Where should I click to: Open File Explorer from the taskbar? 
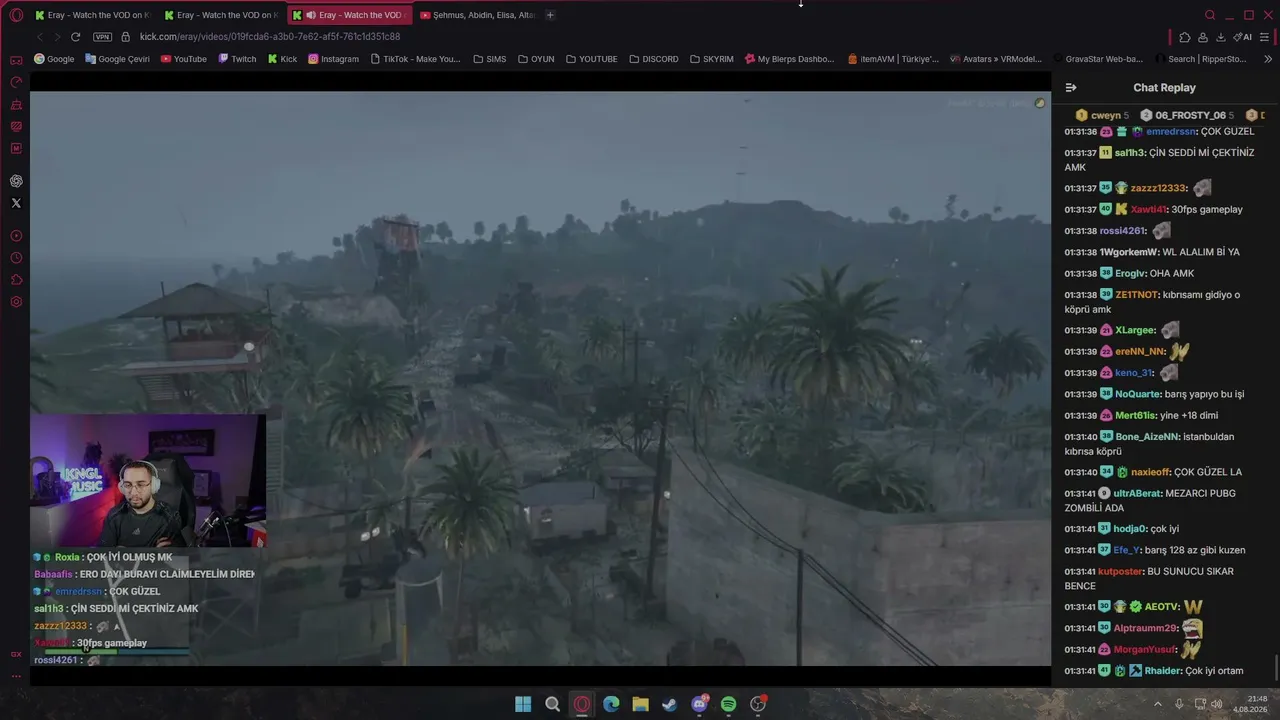point(640,704)
